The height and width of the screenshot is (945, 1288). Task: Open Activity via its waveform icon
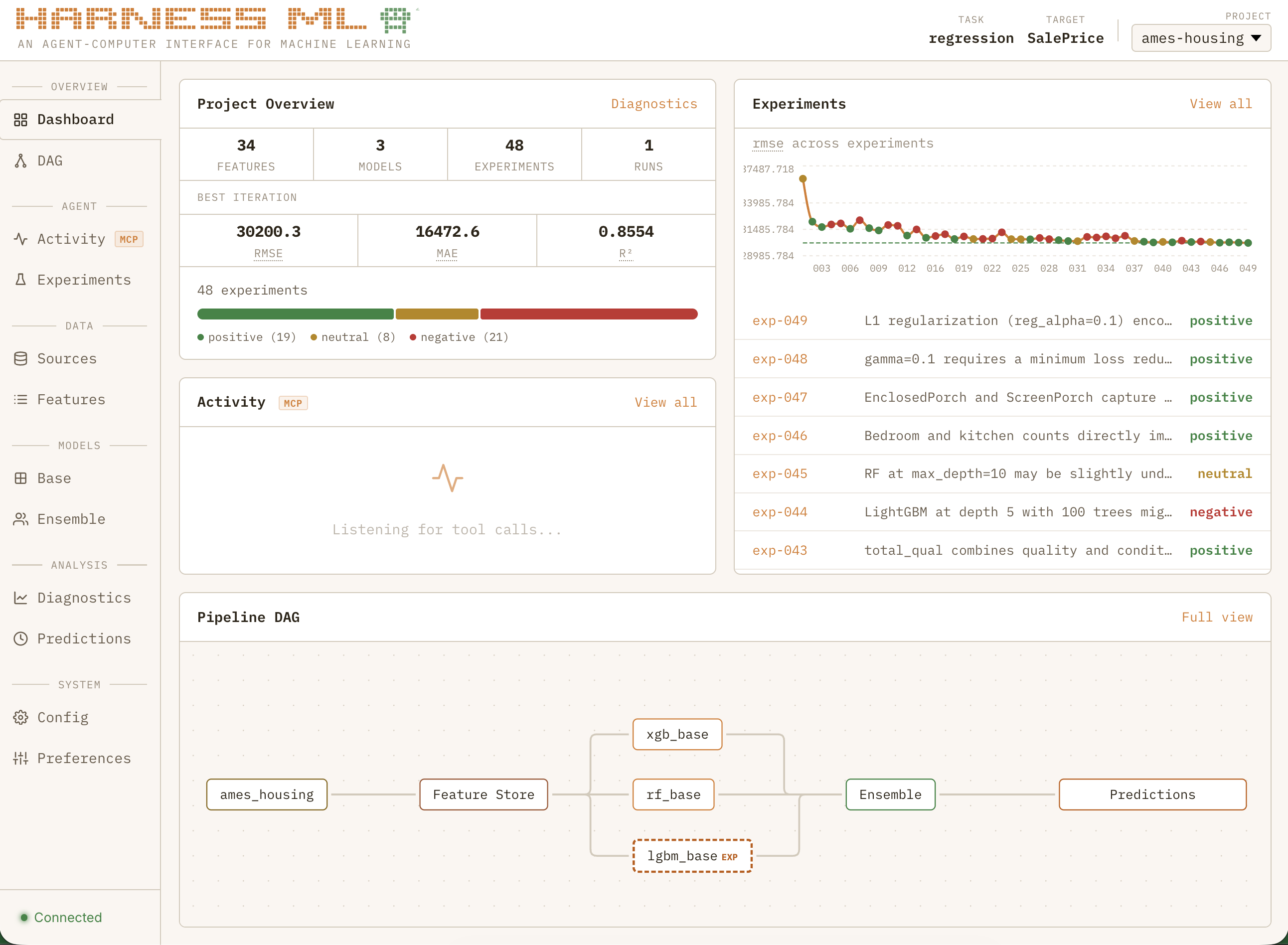(x=21, y=239)
